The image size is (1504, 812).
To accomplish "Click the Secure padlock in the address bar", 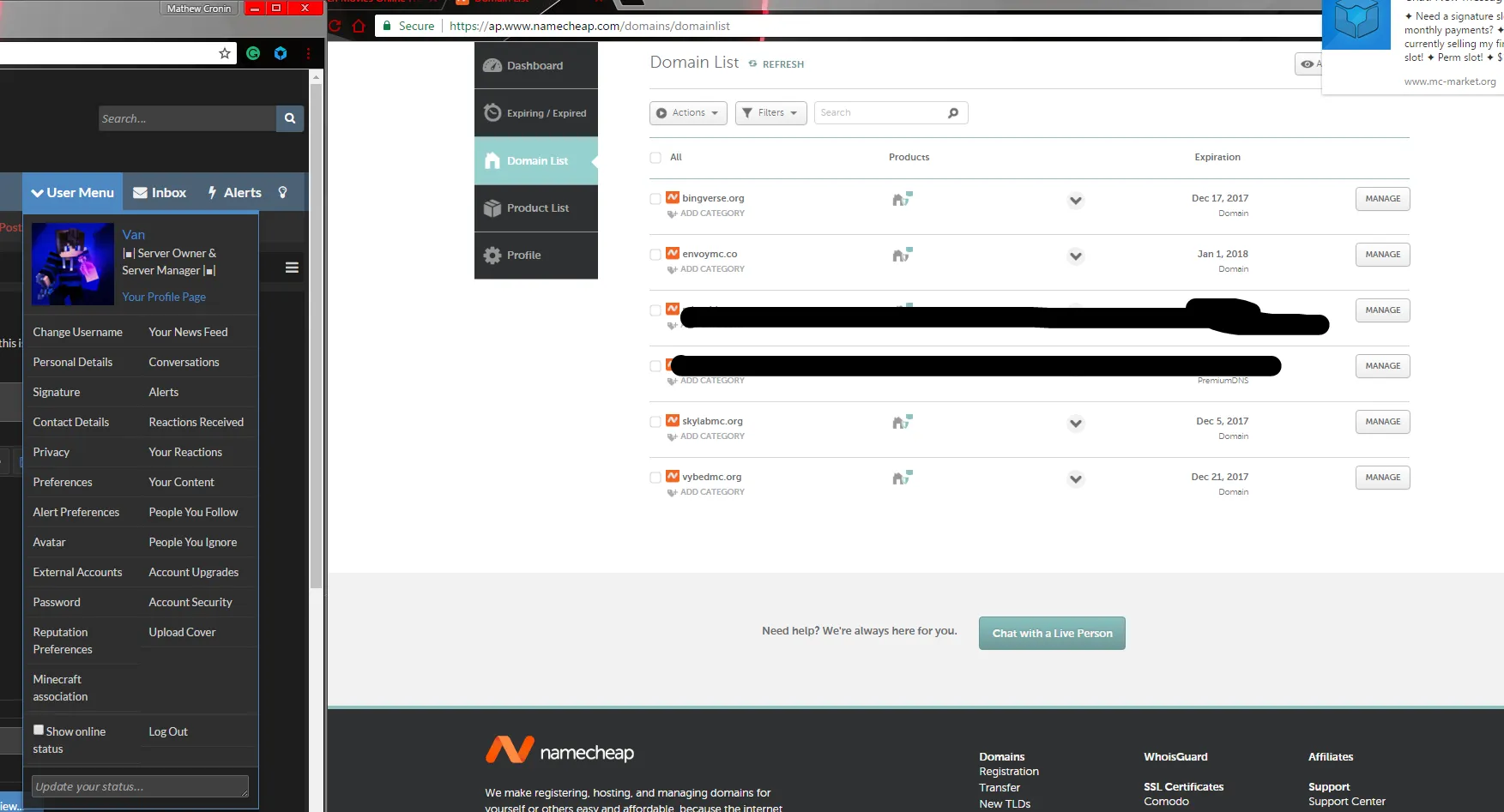I will tap(388, 26).
